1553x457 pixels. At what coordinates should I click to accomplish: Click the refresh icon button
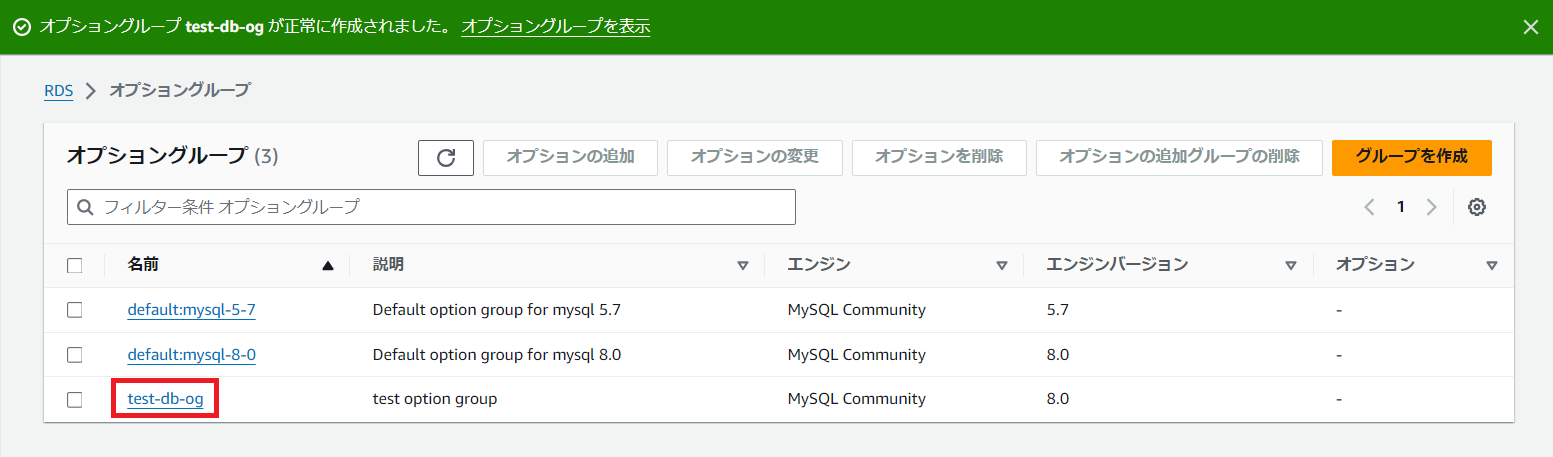click(x=446, y=158)
